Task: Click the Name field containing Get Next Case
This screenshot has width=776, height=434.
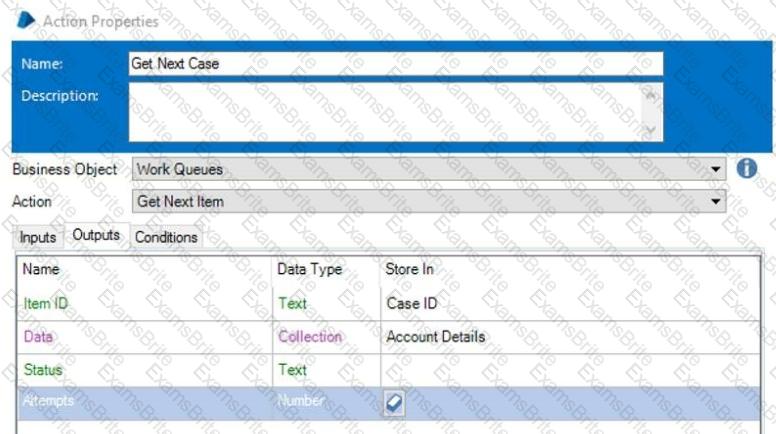Action: (x=395, y=64)
